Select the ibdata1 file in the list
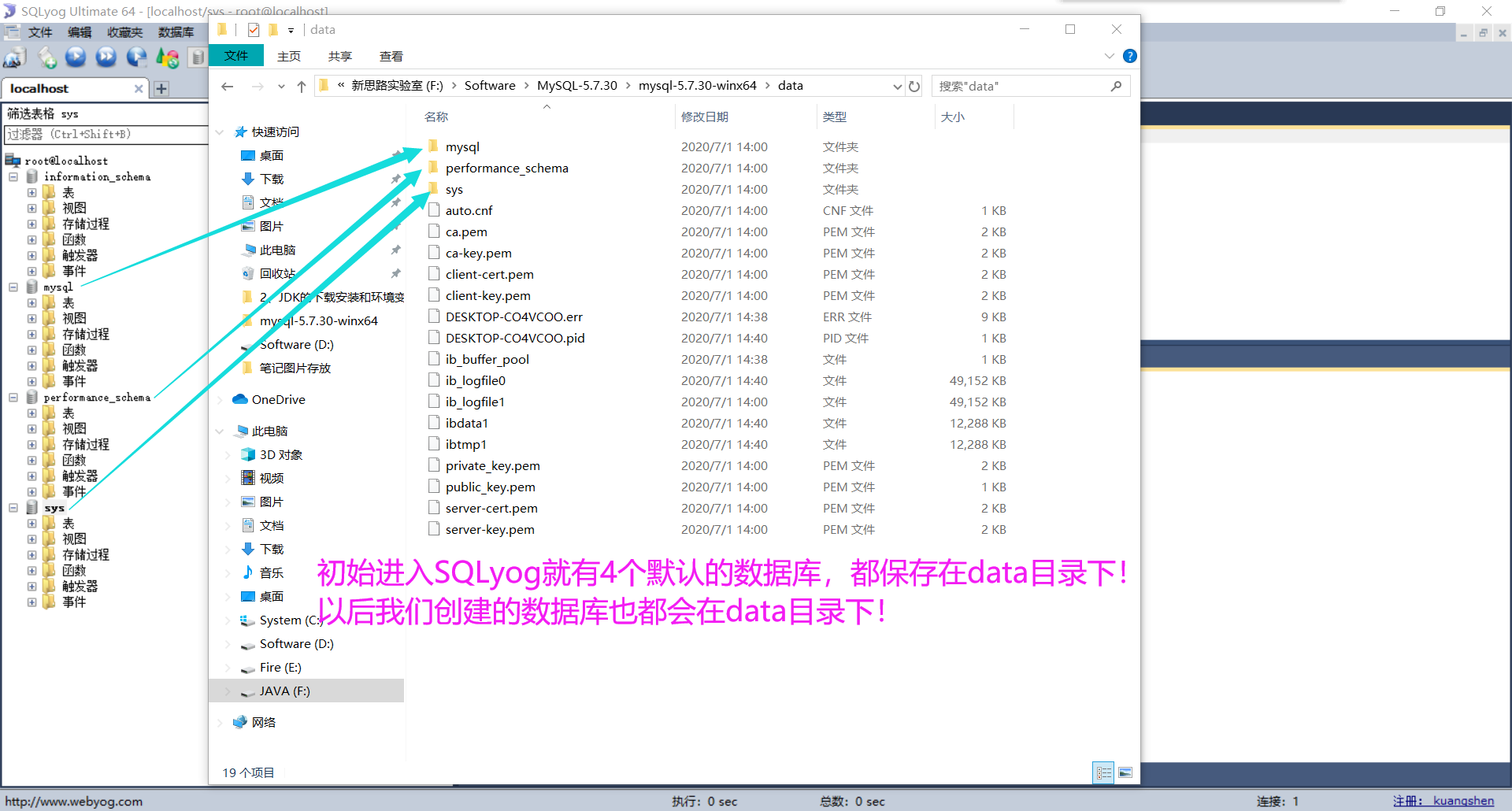Image resolution: width=1512 pixels, height=811 pixels. pos(467,423)
